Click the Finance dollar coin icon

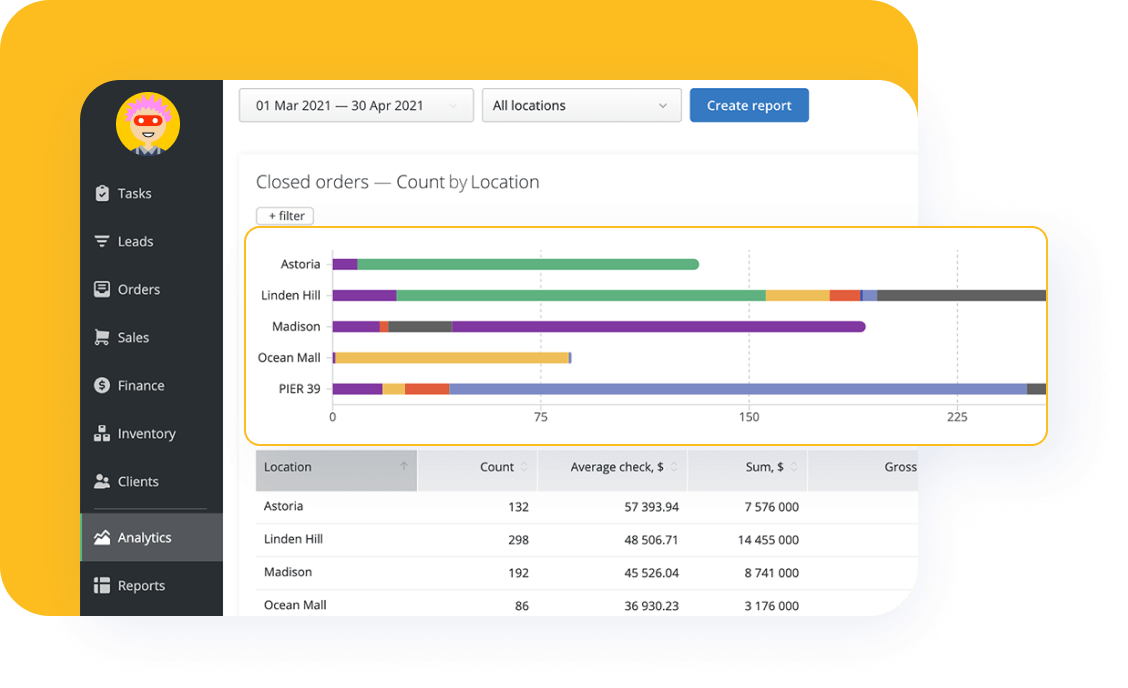pyautogui.click(x=102, y=385)
